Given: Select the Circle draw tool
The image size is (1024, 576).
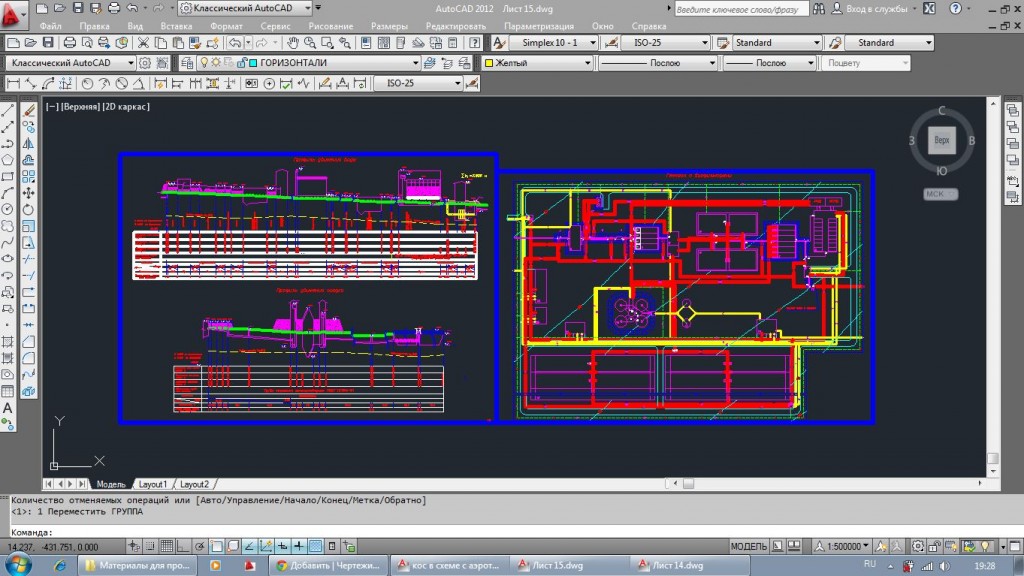Looking at the screenshot, I should [x=8, y=210].
